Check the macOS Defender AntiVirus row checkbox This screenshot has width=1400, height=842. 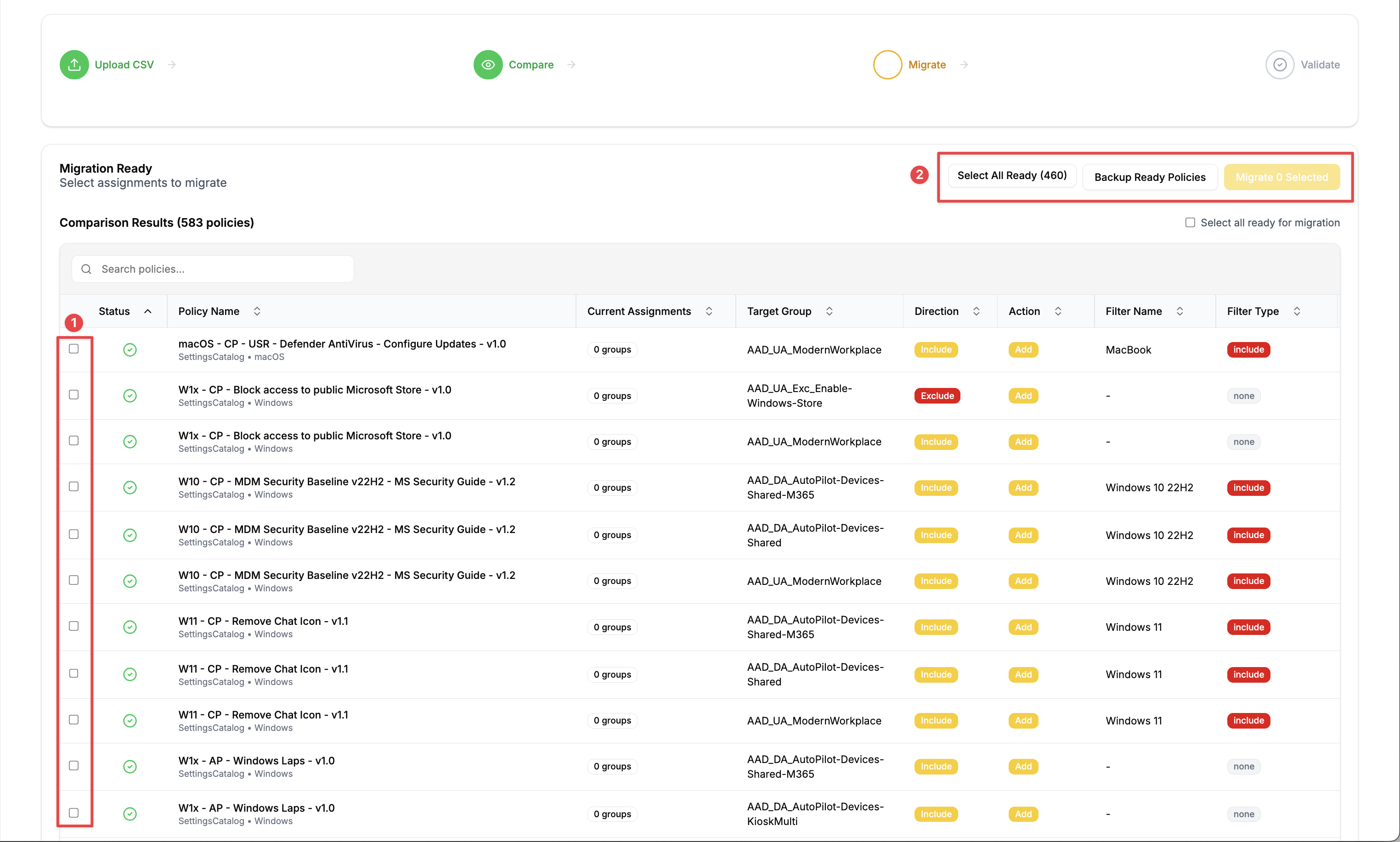click(74, 349)
